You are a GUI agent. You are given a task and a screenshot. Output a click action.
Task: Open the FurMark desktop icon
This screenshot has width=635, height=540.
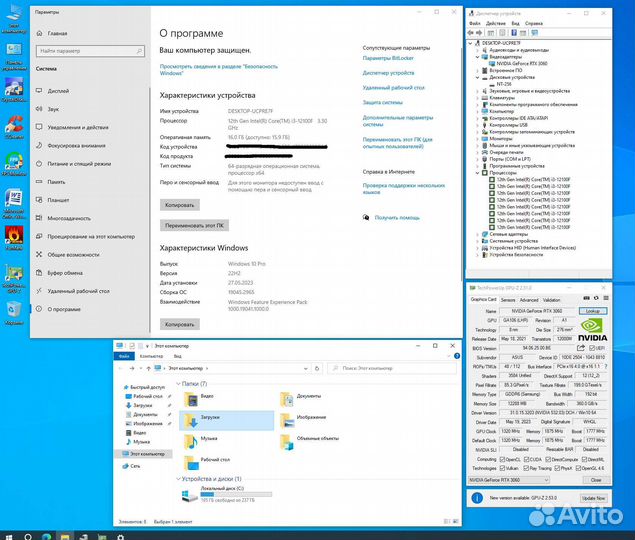14,238
